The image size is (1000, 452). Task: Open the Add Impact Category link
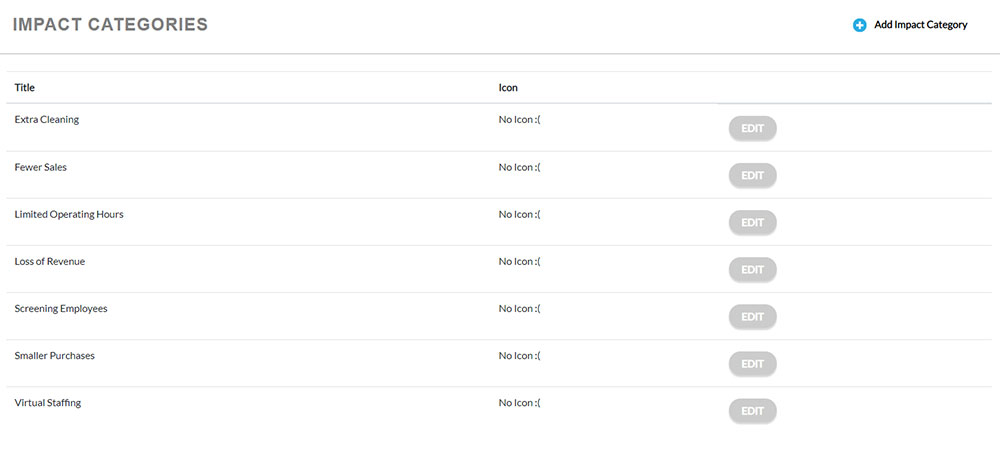[920, 25]
